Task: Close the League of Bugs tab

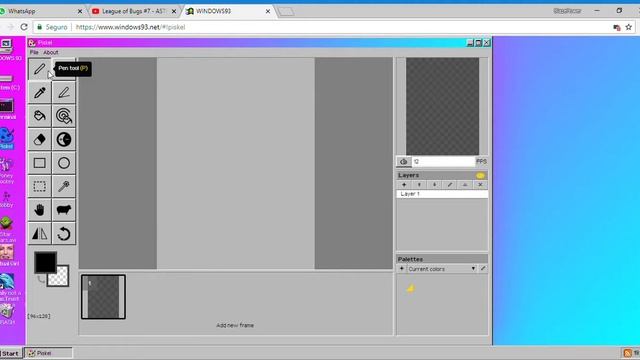Action: pyautogui.click(x=174, y=12)
